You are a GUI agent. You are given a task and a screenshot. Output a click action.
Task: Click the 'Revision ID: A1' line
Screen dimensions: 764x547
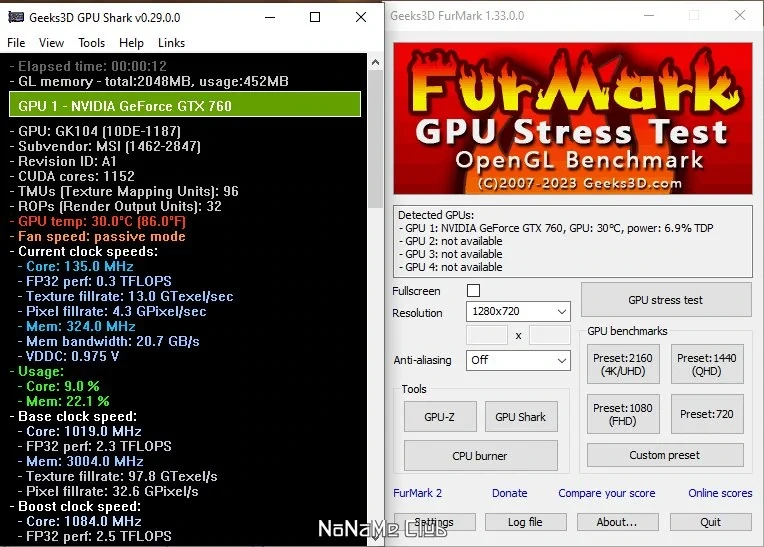tap(63, 162)
